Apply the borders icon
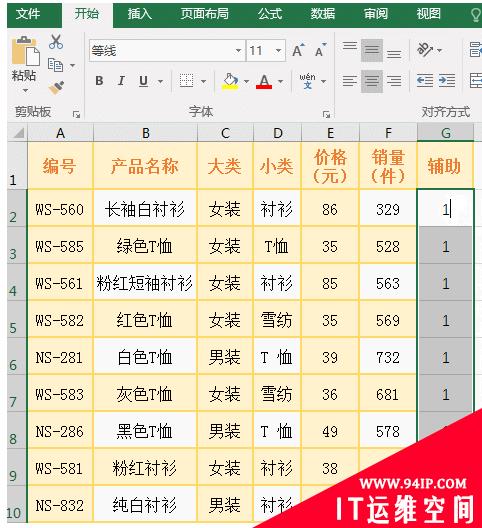 click(x=186, y=81)
